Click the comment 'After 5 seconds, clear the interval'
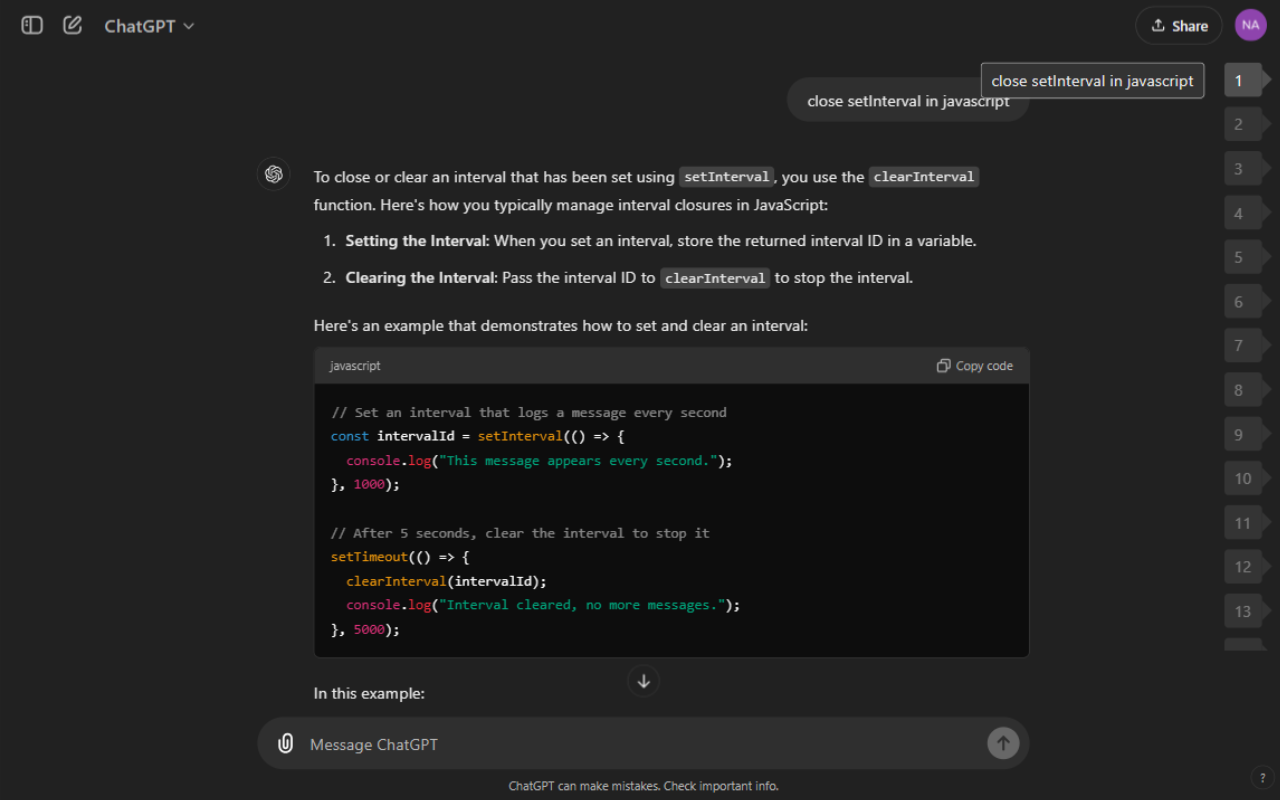 coord(520,533)
